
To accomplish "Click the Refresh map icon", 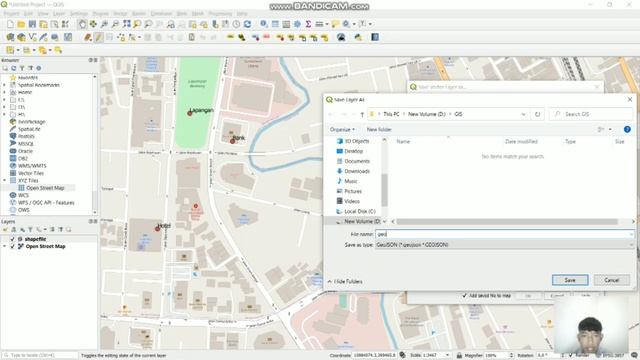I will tap(247, 24).
